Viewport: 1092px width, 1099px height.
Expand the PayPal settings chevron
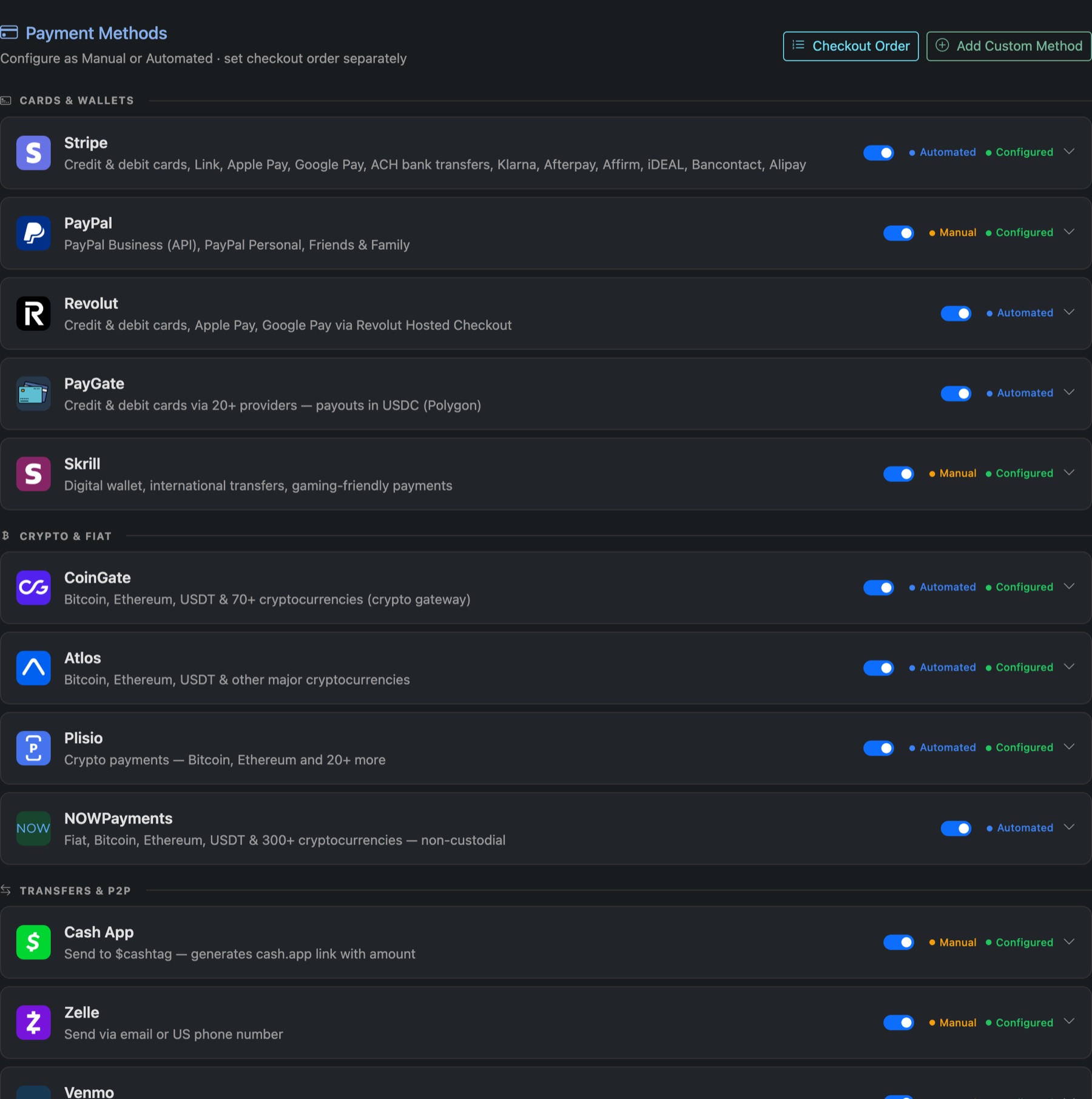1069,232
